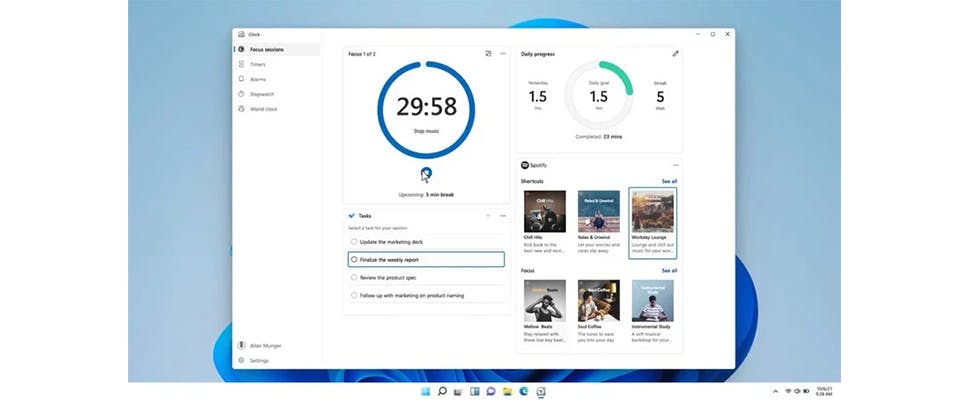This screenshot has width=970, height=400.
Task: Click 'Completed: 23 mins' text
Action: (x=599, y=137)
